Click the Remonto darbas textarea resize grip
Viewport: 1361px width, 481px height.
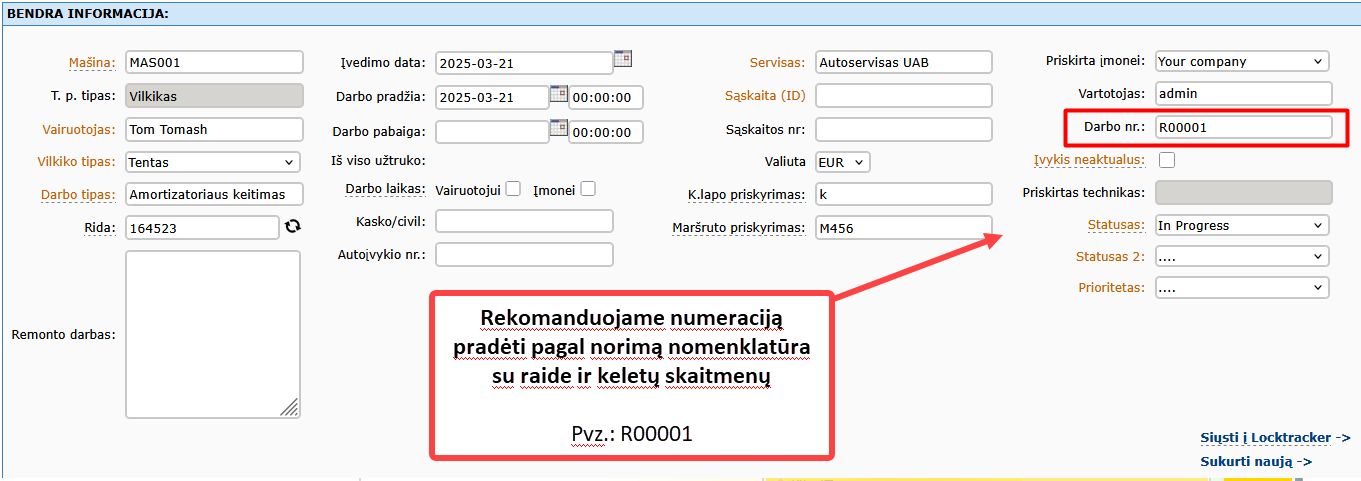(290, 407)
